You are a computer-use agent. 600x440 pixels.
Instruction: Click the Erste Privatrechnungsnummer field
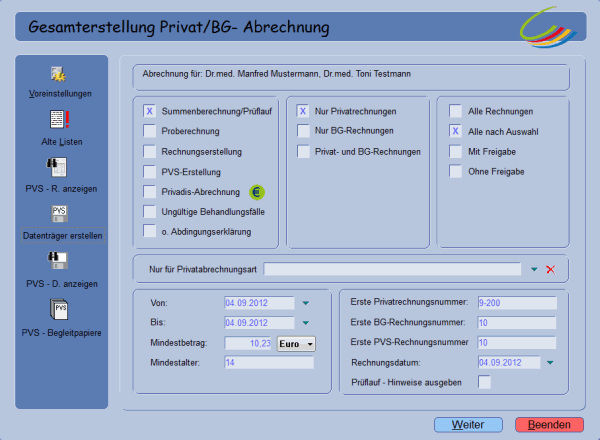click(x=516, y=302)
